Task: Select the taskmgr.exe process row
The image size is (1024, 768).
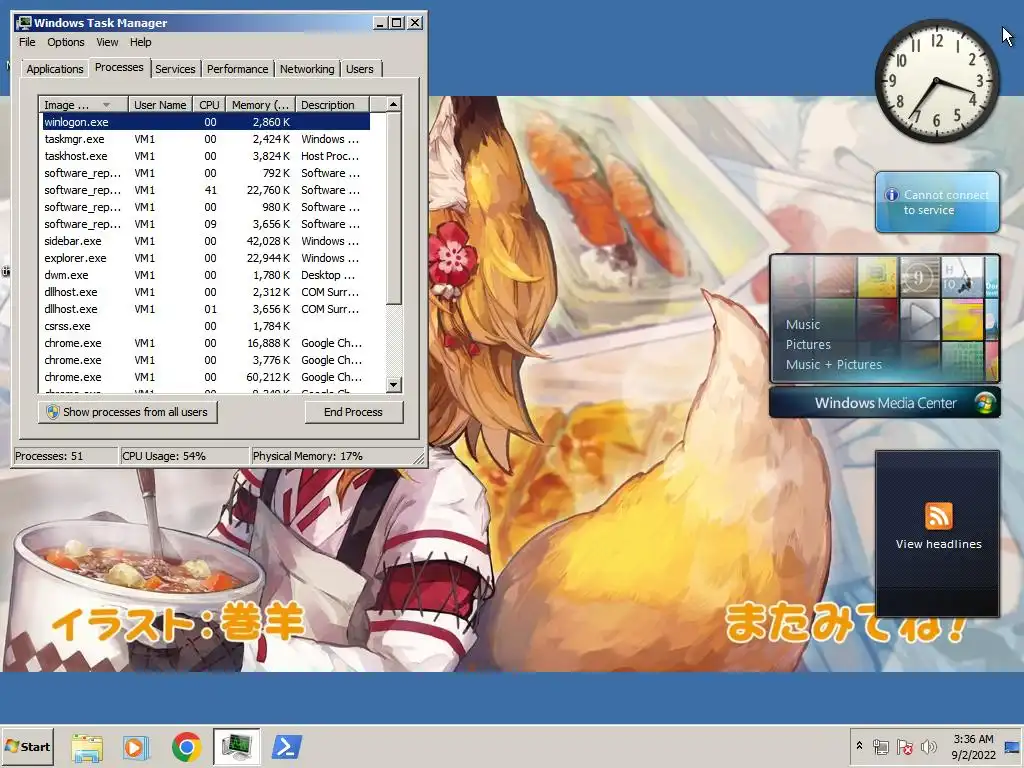Action: (x=206, y=139)
